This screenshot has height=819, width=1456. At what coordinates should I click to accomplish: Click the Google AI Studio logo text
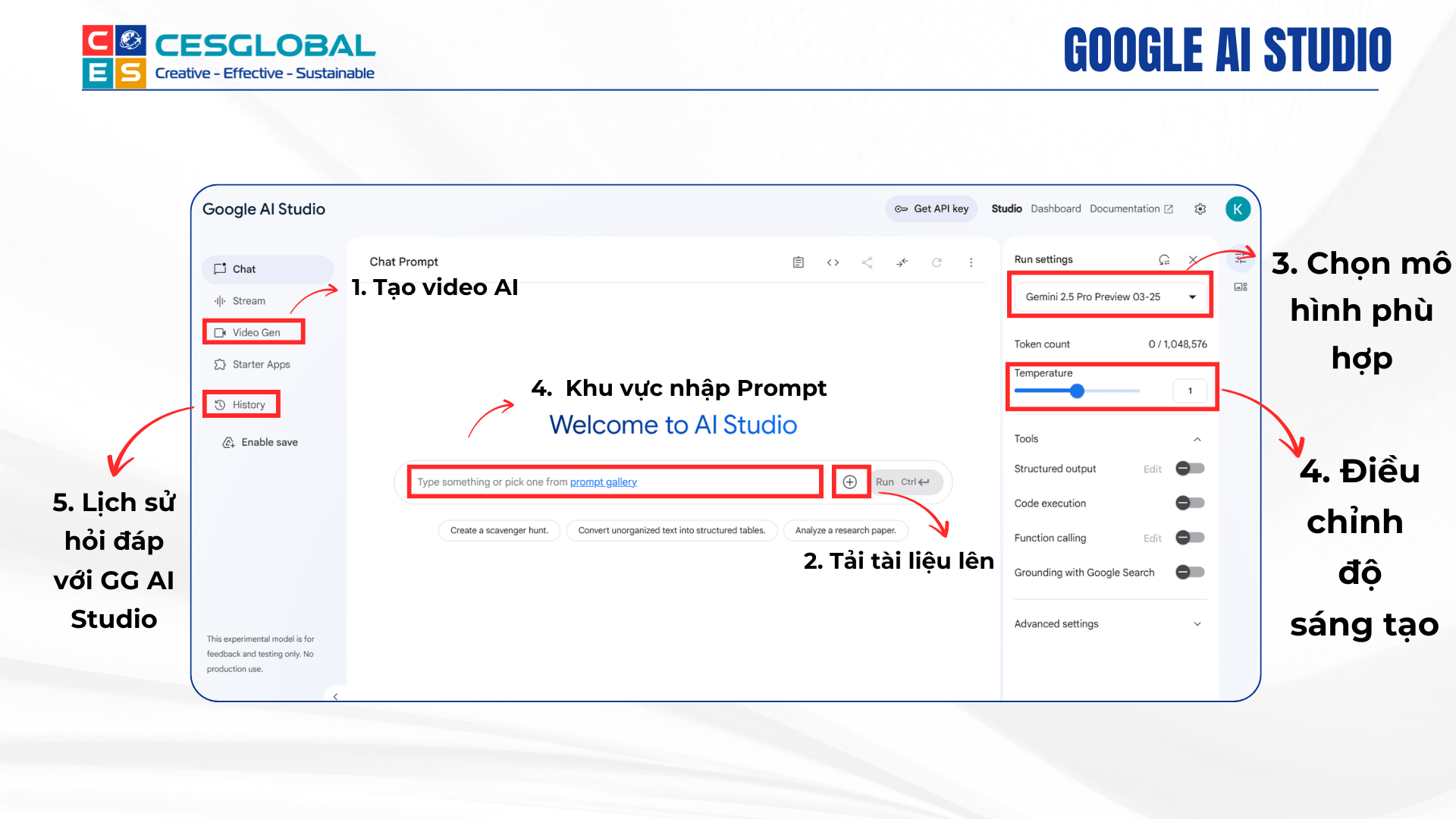(x=263, y=209)
